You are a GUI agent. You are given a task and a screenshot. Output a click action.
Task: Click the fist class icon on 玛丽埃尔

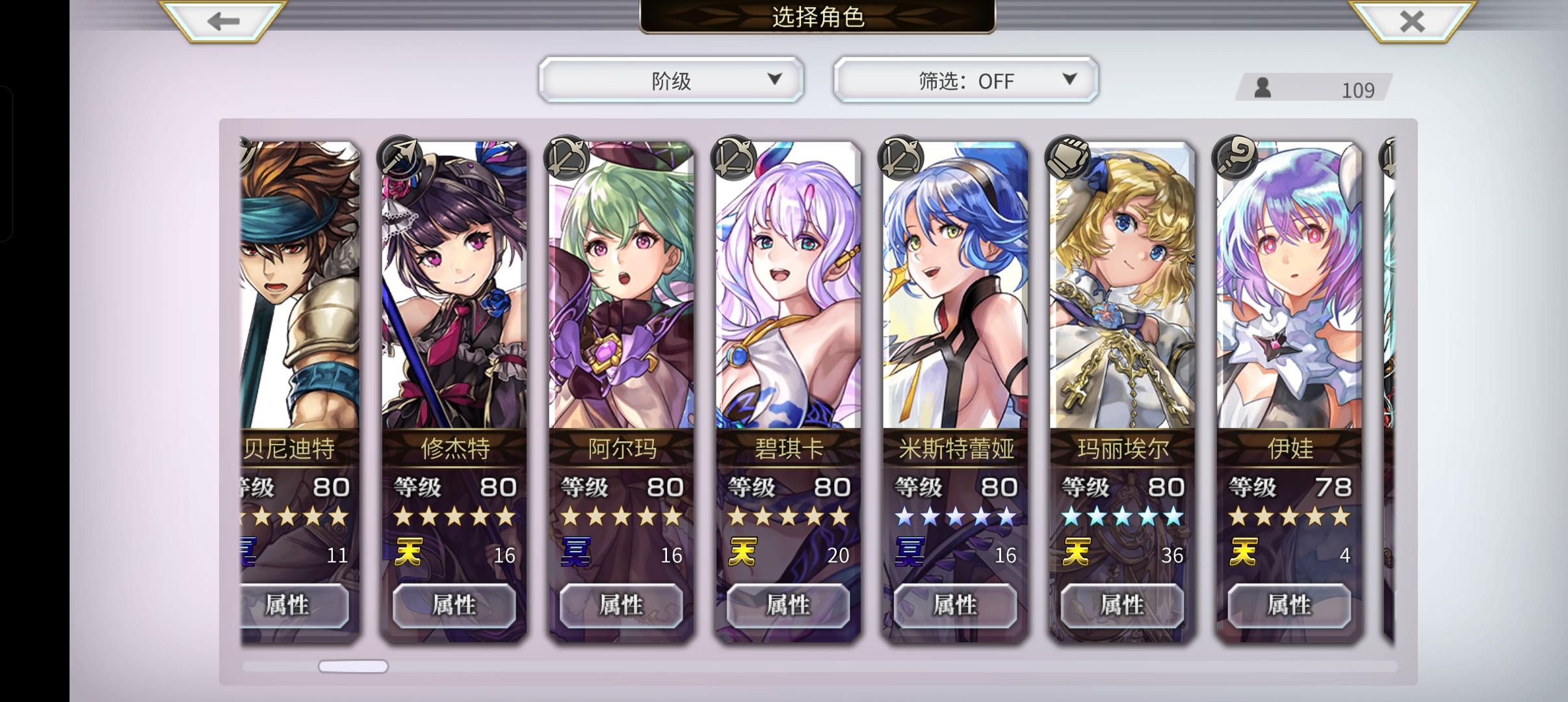pos(1067,157)
